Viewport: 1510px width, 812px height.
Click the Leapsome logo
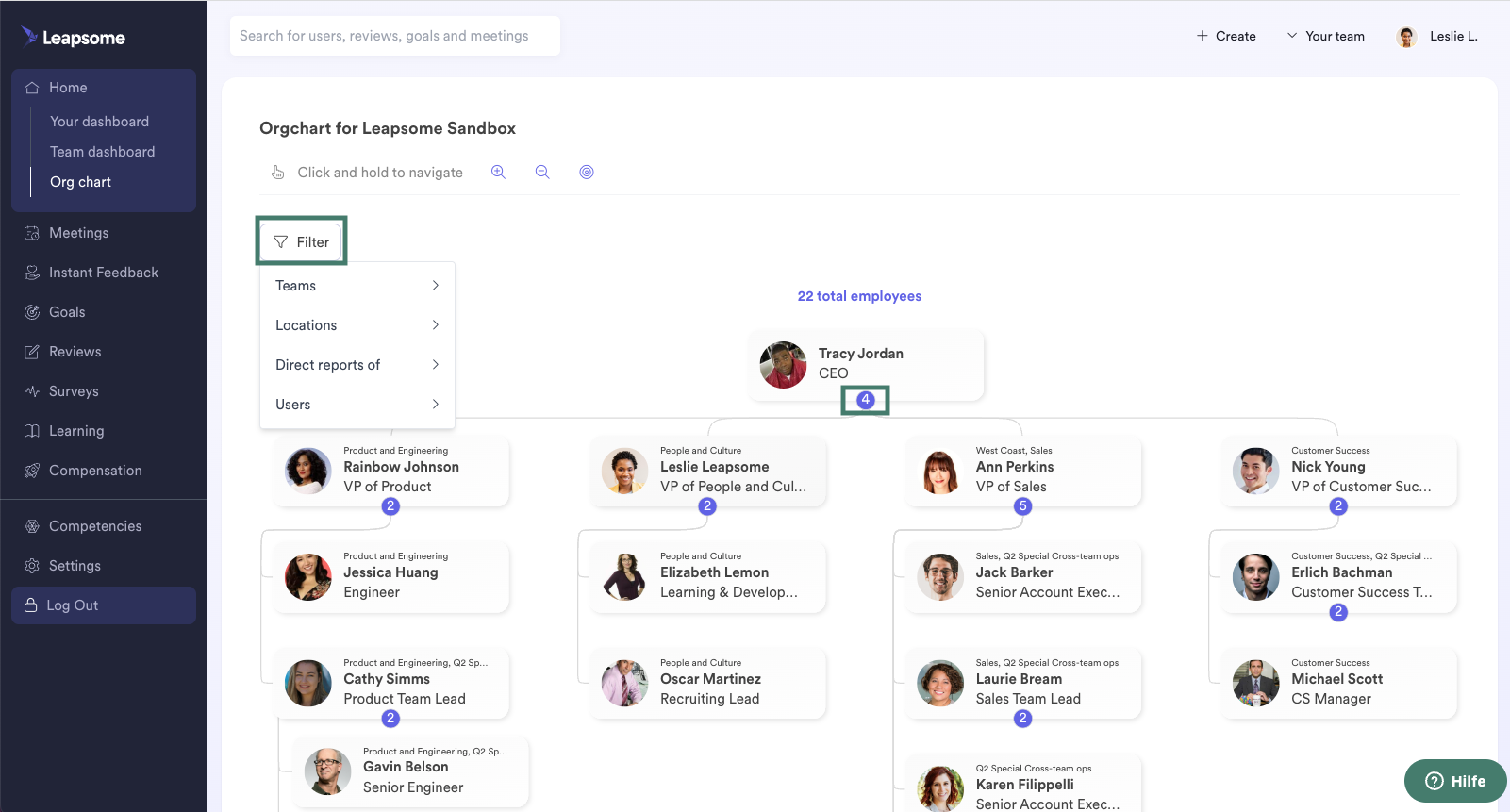coord(74,38)
